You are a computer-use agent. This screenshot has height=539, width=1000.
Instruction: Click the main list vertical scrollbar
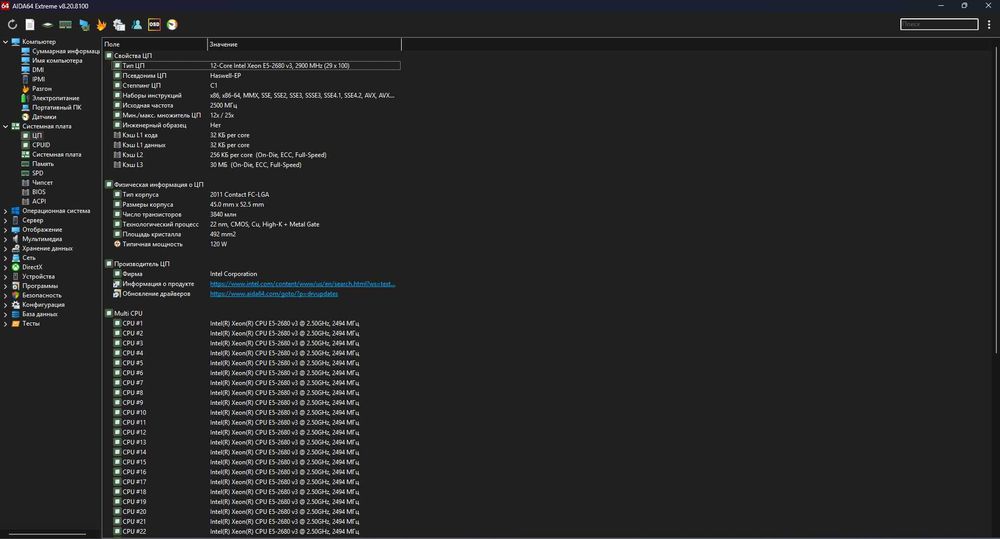tap(996, 202)
